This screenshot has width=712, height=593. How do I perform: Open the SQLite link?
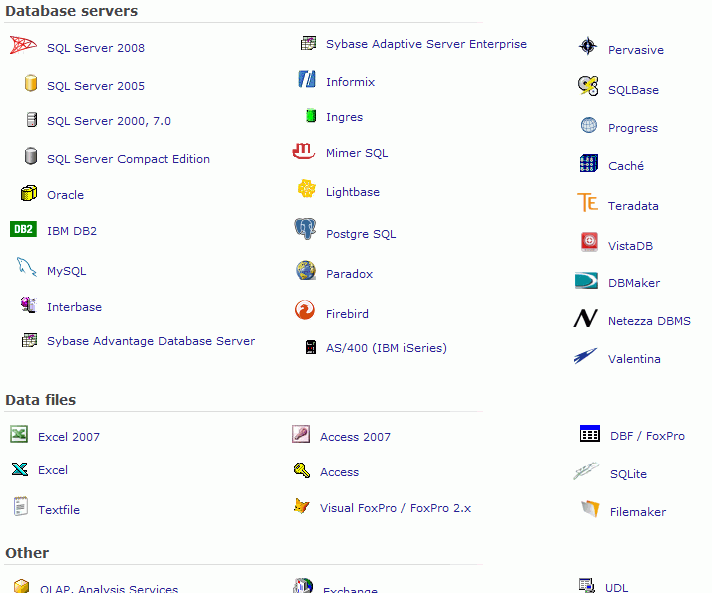pos(628,474)
